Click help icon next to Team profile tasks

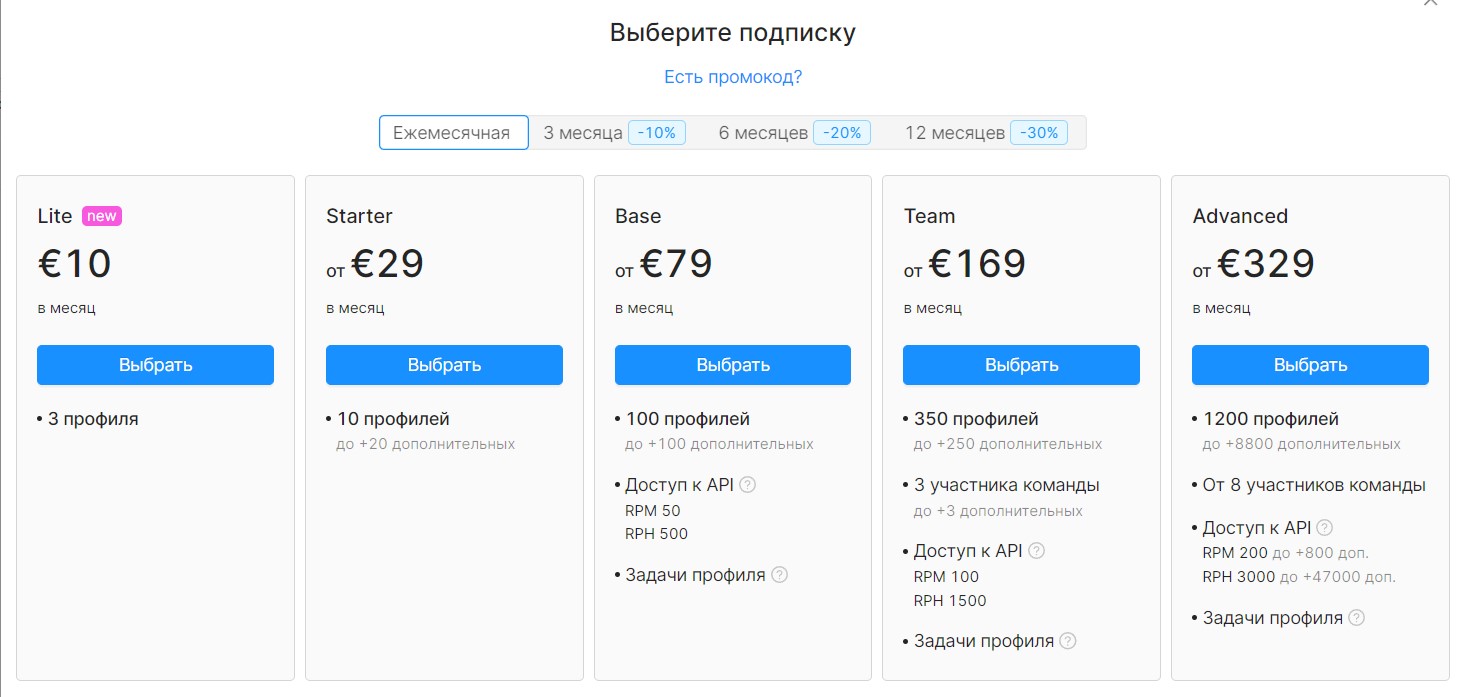click(1068, 641)
